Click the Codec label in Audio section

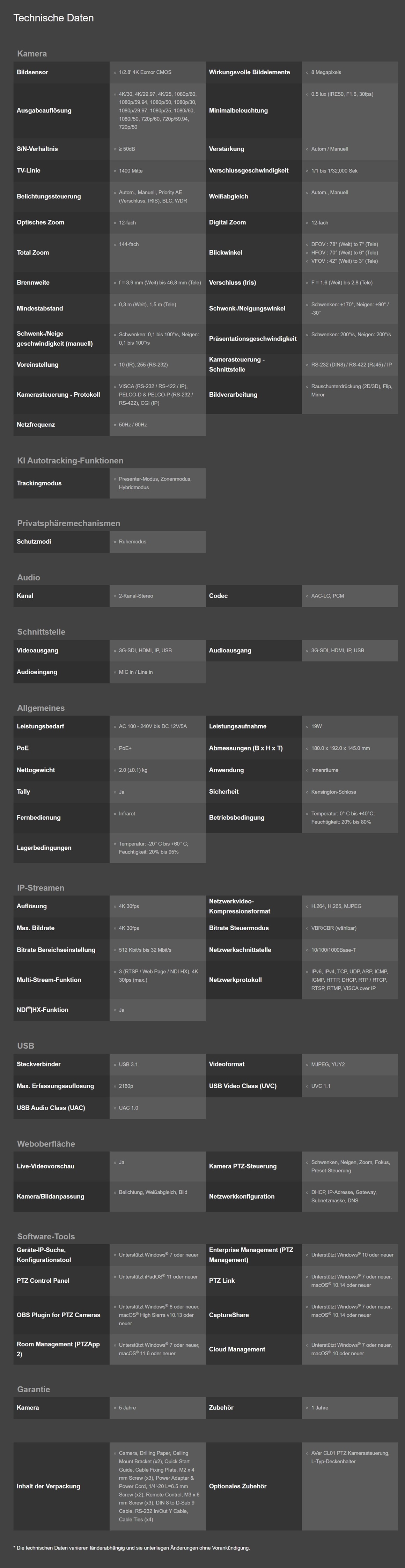[x=218, y=596]
